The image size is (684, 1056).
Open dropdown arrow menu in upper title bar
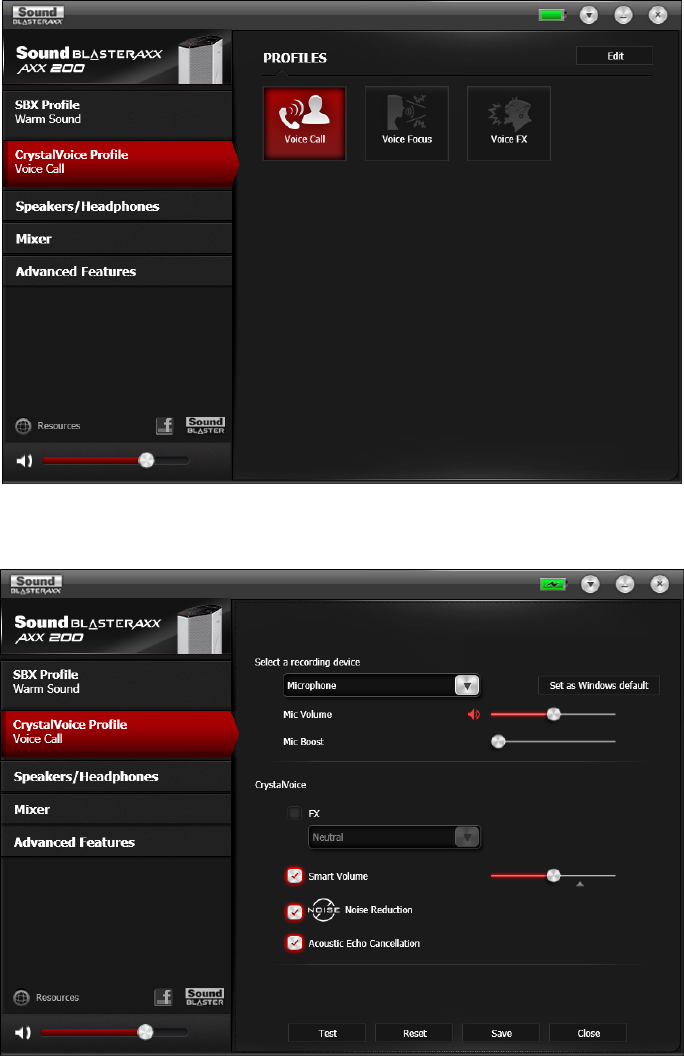(x=589, y=15)
